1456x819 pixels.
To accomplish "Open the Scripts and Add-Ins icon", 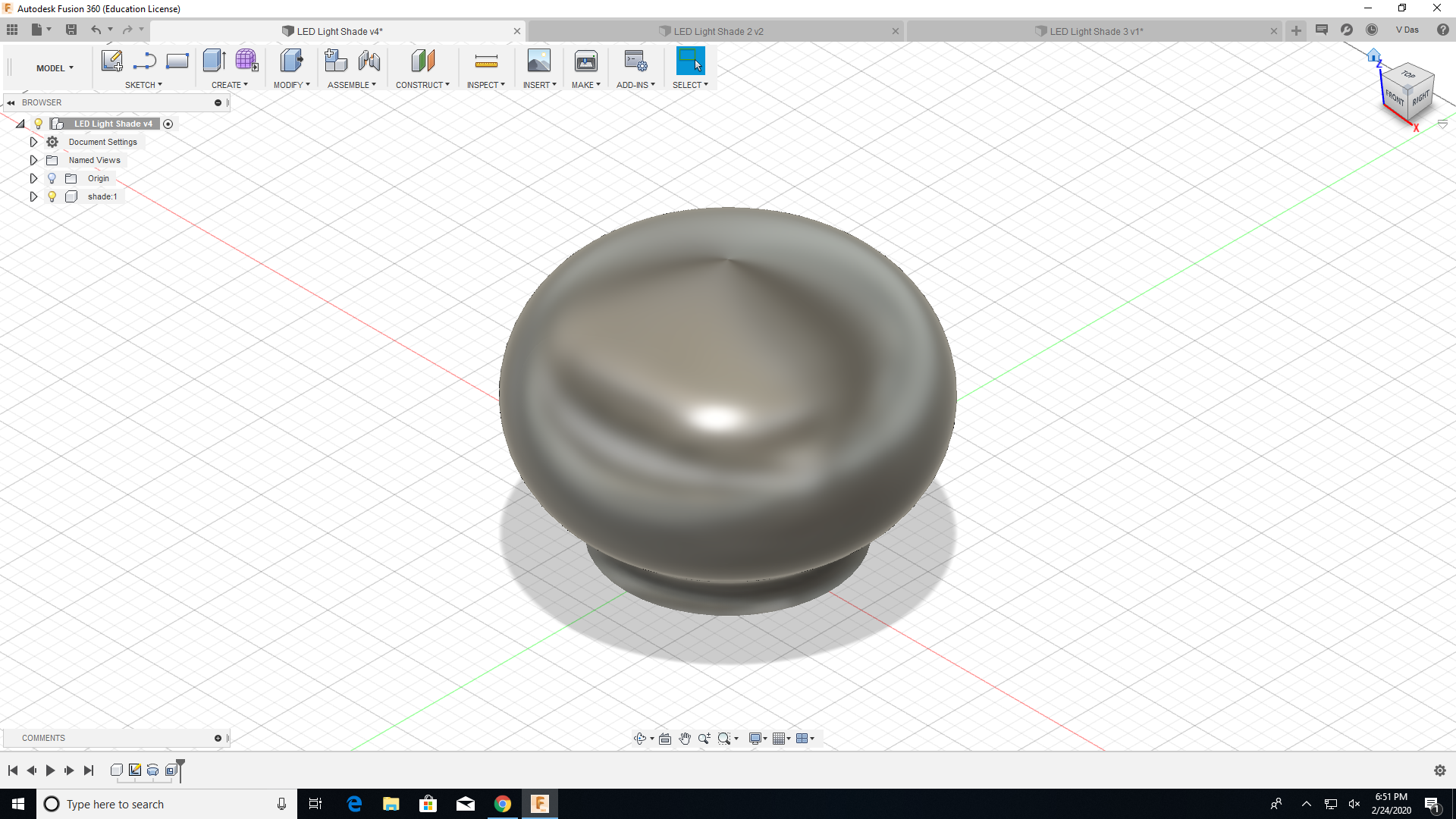I will tap(635, 61).
